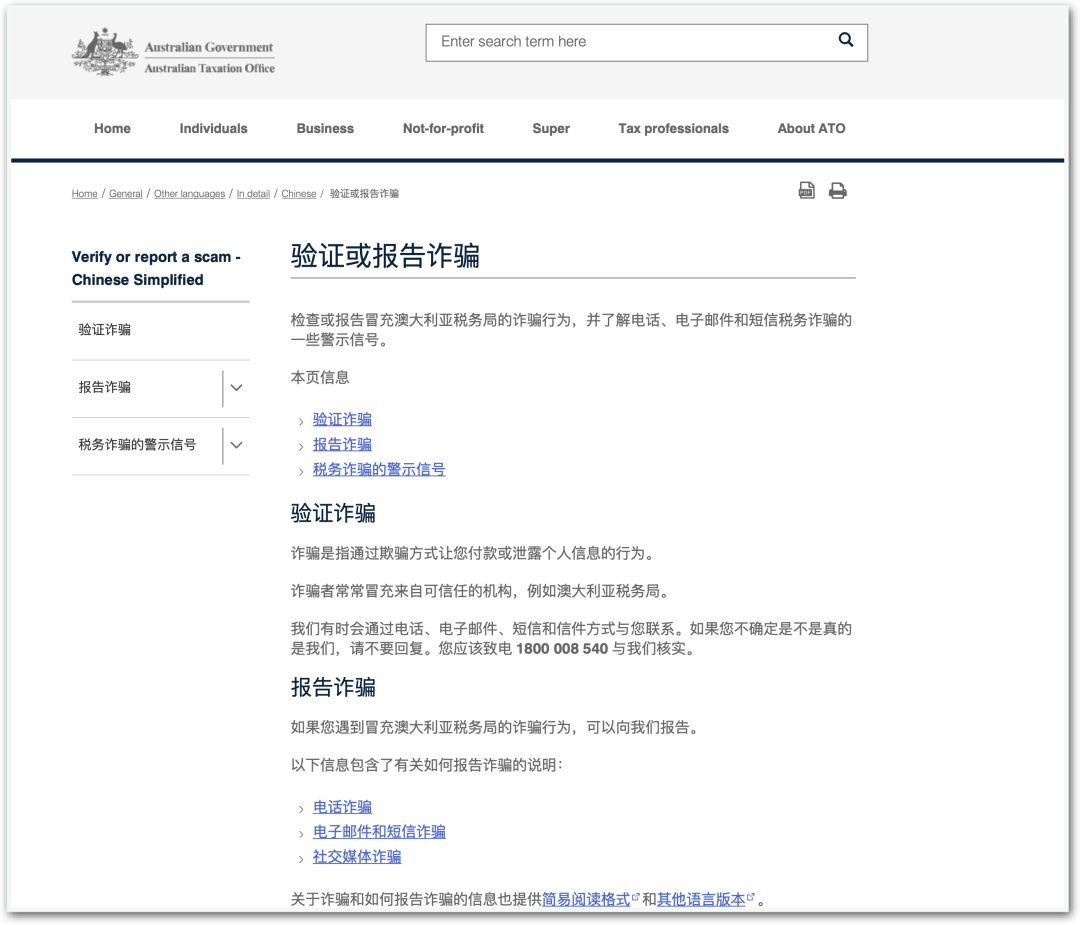
Task: Open the 简易阅读格式 link
Action: pos(586,900)
